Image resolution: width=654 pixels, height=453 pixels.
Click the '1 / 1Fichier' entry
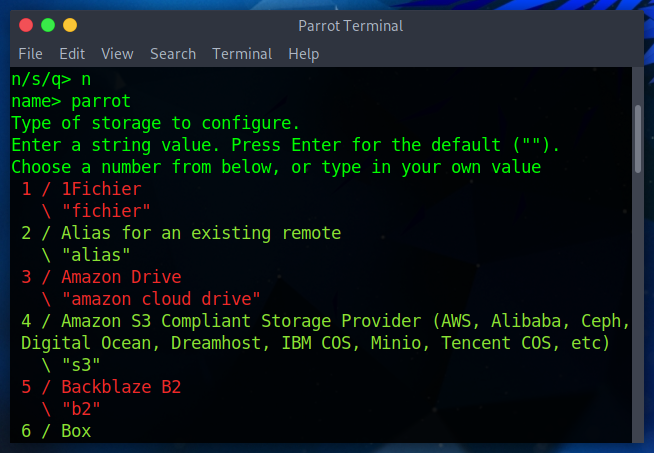click(81, 189)
